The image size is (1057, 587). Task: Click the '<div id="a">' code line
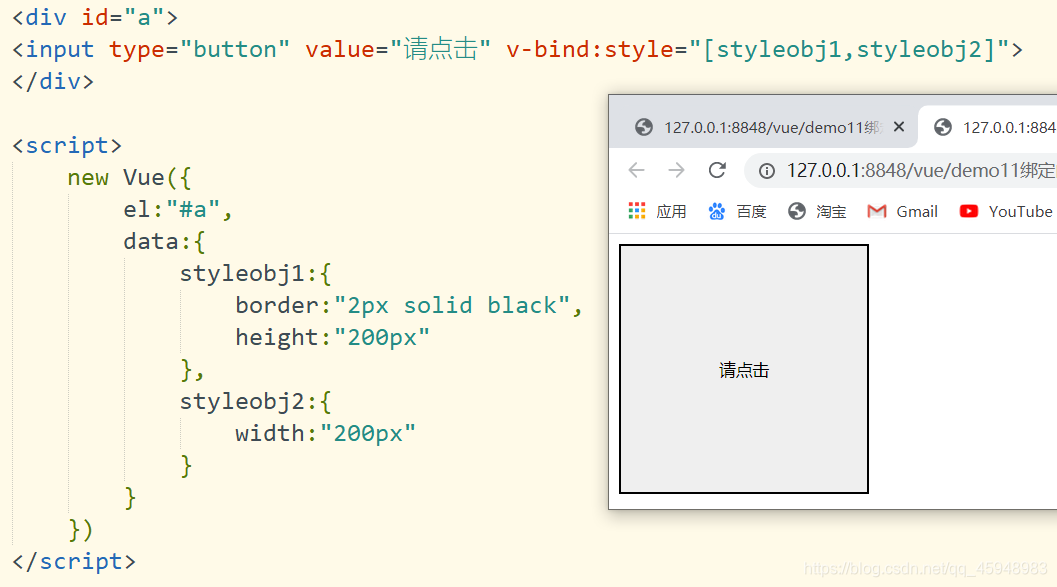[x=95, y=18]
